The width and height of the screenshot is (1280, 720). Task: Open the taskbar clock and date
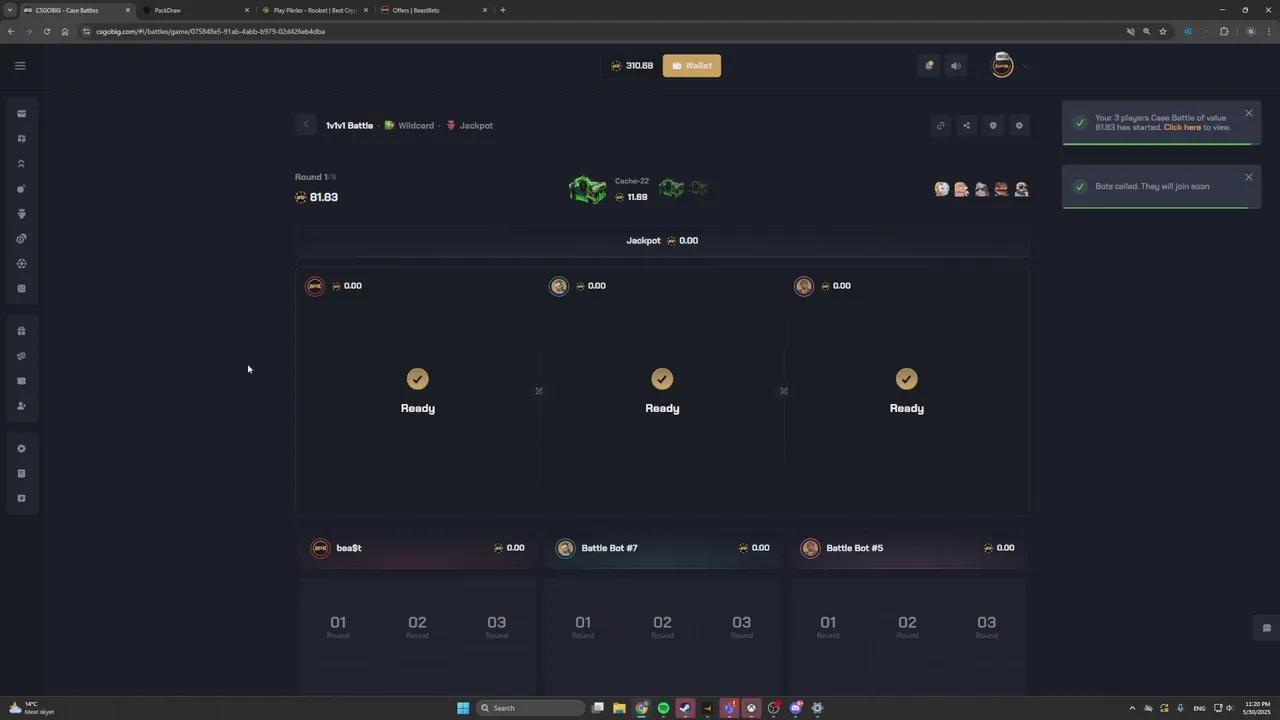tap(1256, 708)
